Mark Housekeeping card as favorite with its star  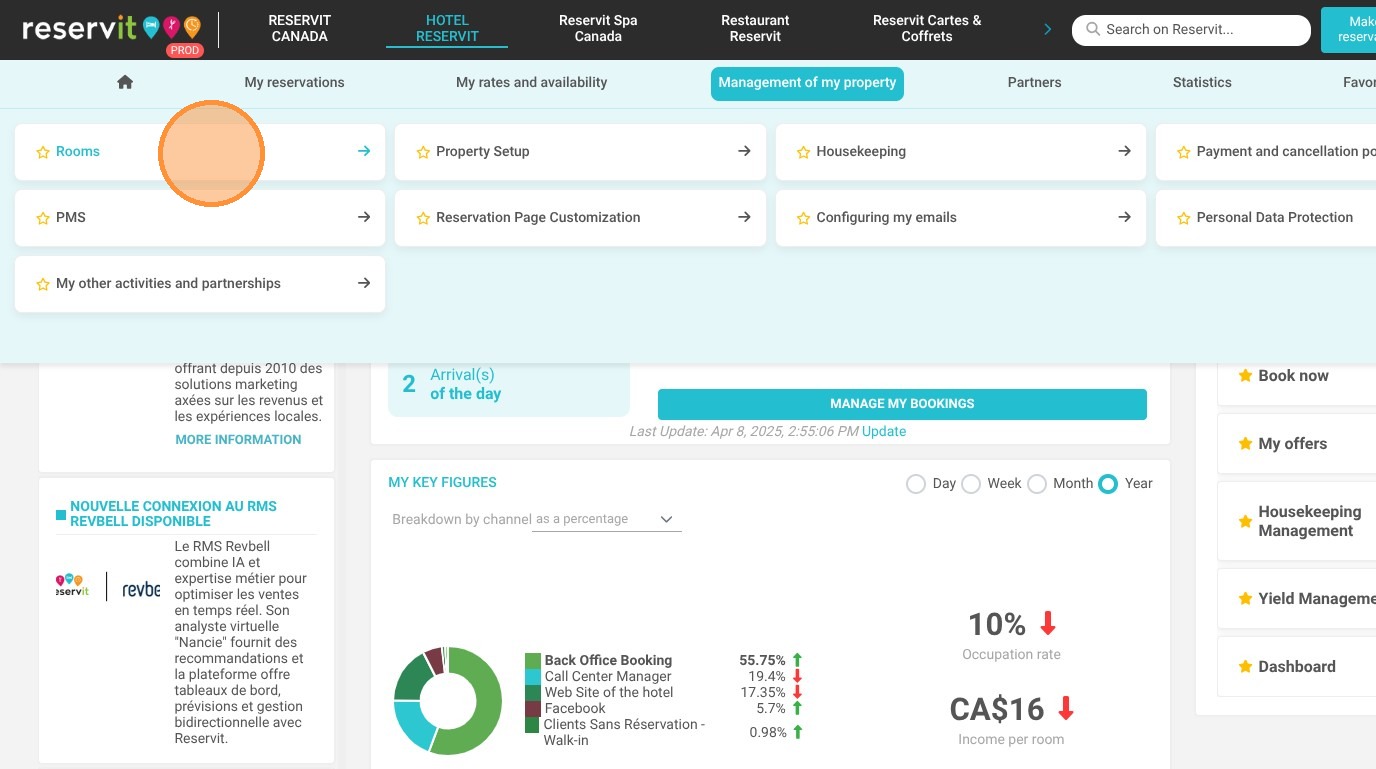click(x=803, y=152)
